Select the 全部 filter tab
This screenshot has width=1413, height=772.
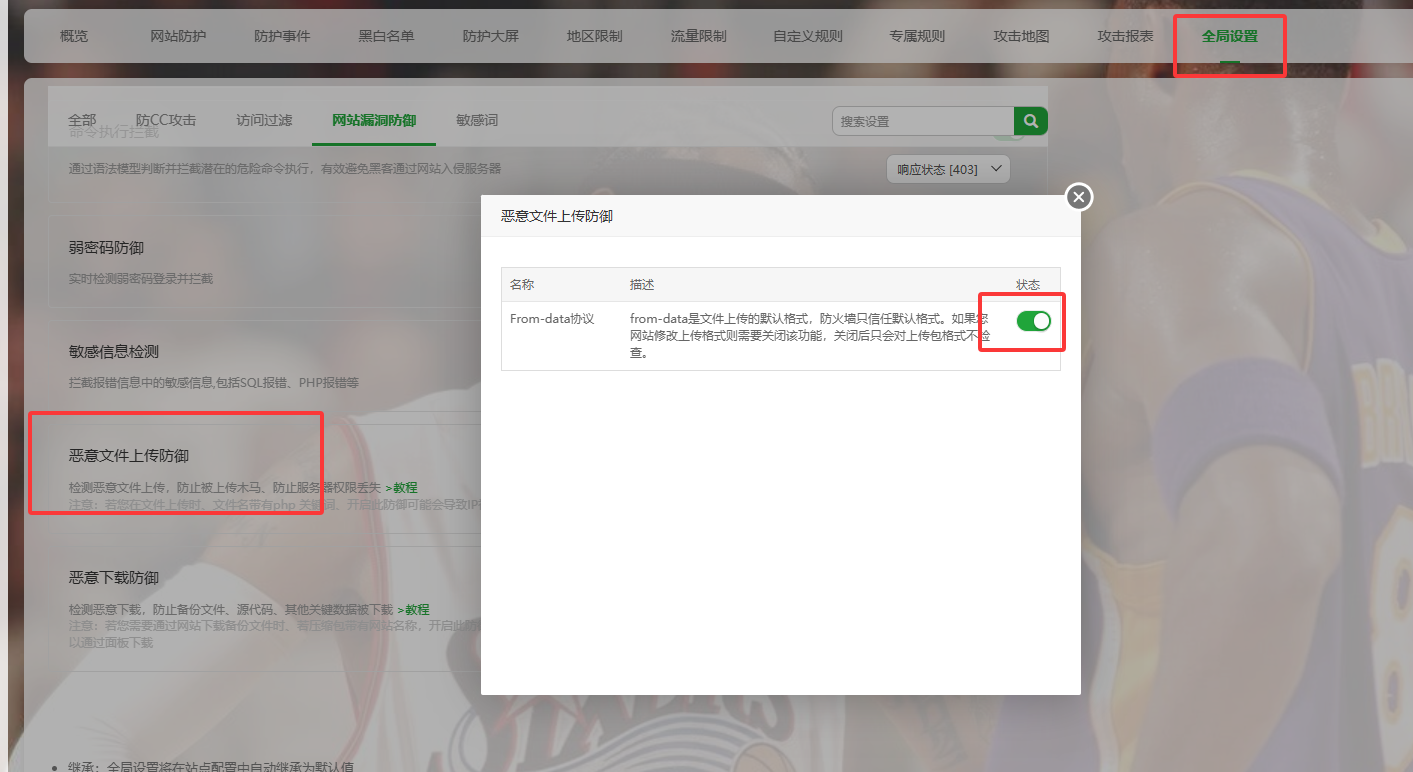click(x=82, y=119)
